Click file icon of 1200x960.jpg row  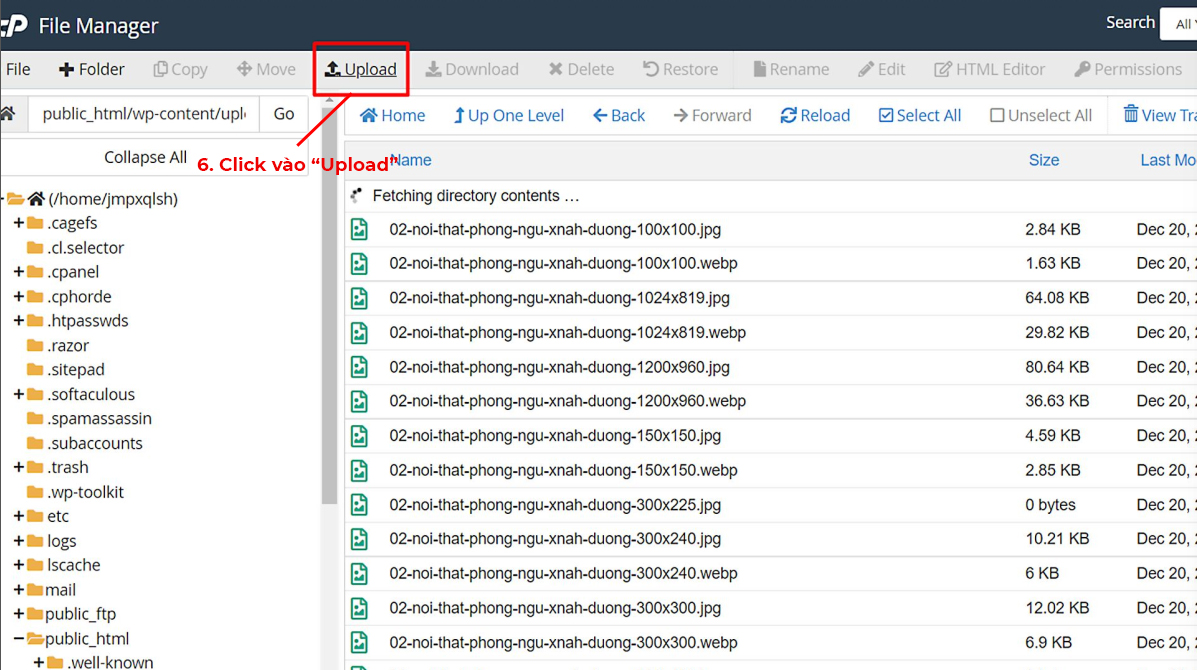360,367
